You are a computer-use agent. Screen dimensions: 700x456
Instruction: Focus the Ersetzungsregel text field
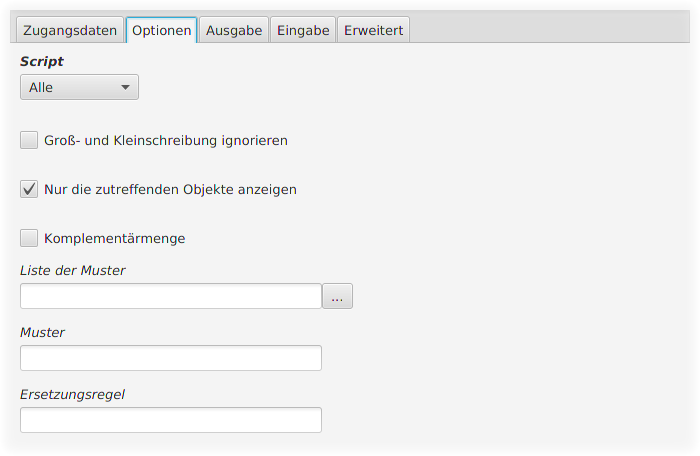click(x=171, y=420)
